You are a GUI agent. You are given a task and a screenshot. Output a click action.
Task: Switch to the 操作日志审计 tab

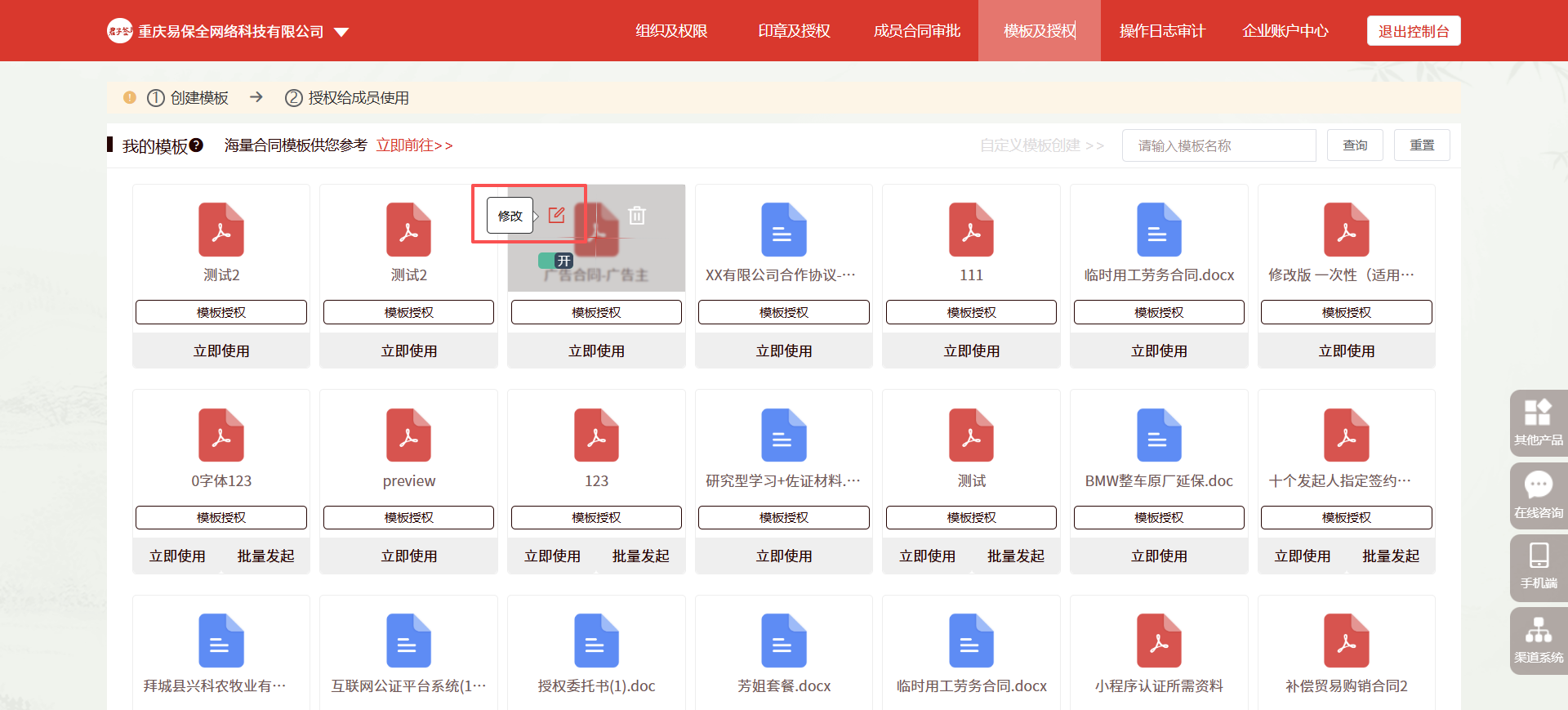click(x=1162, y=31)
